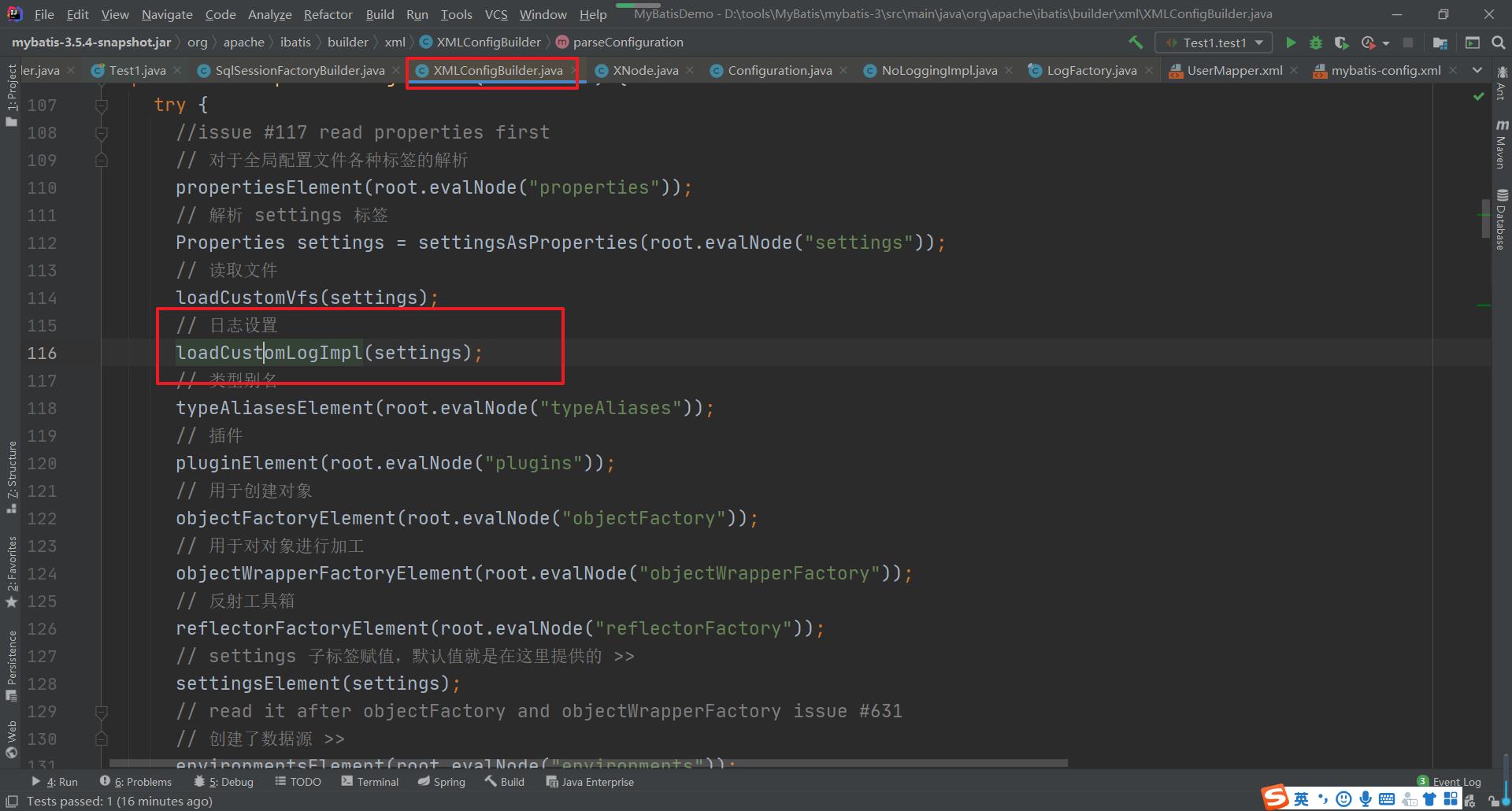Open the Project tool window

pyautogui.click(x=11, y=94)
